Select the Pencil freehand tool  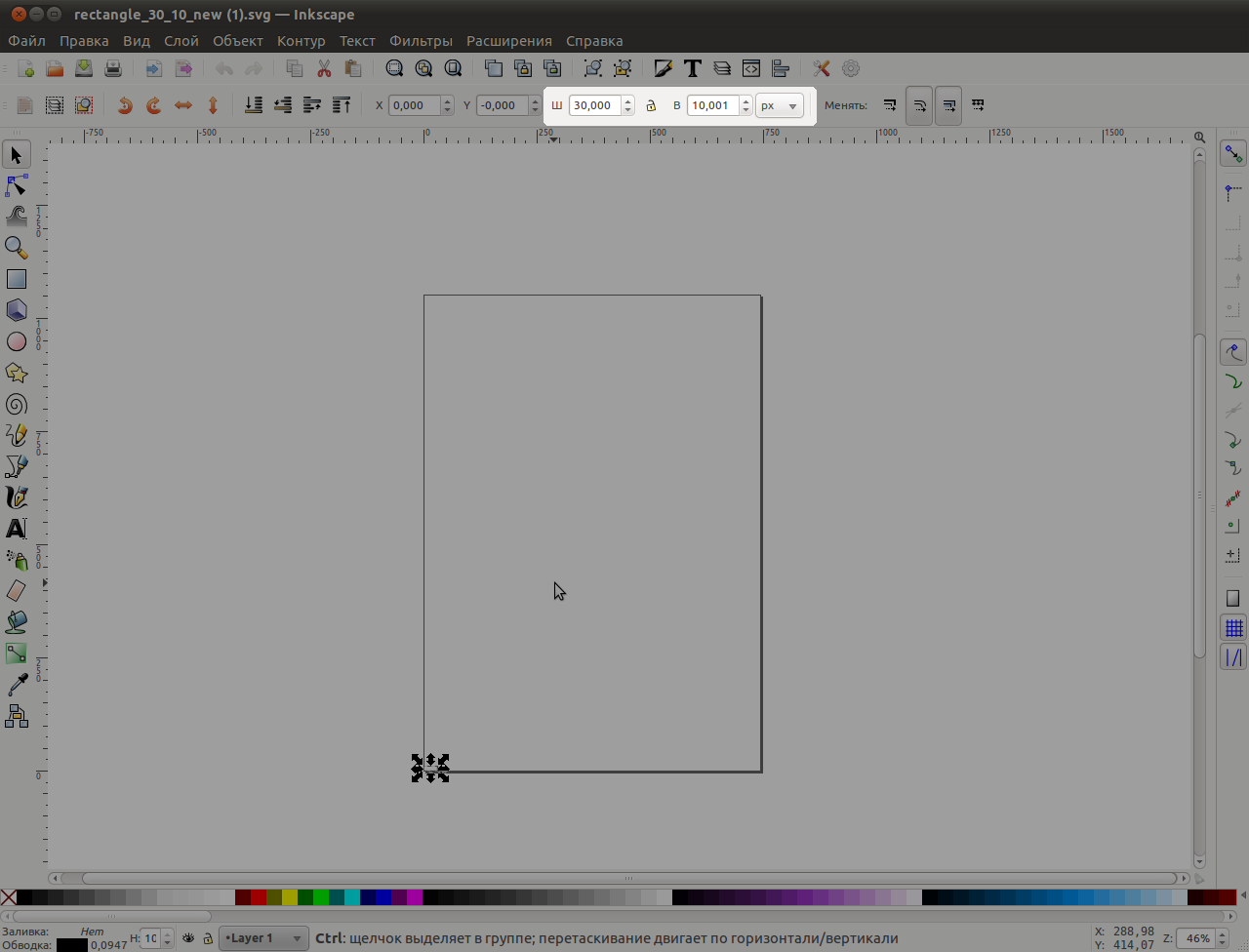click(x=17, y=435)
